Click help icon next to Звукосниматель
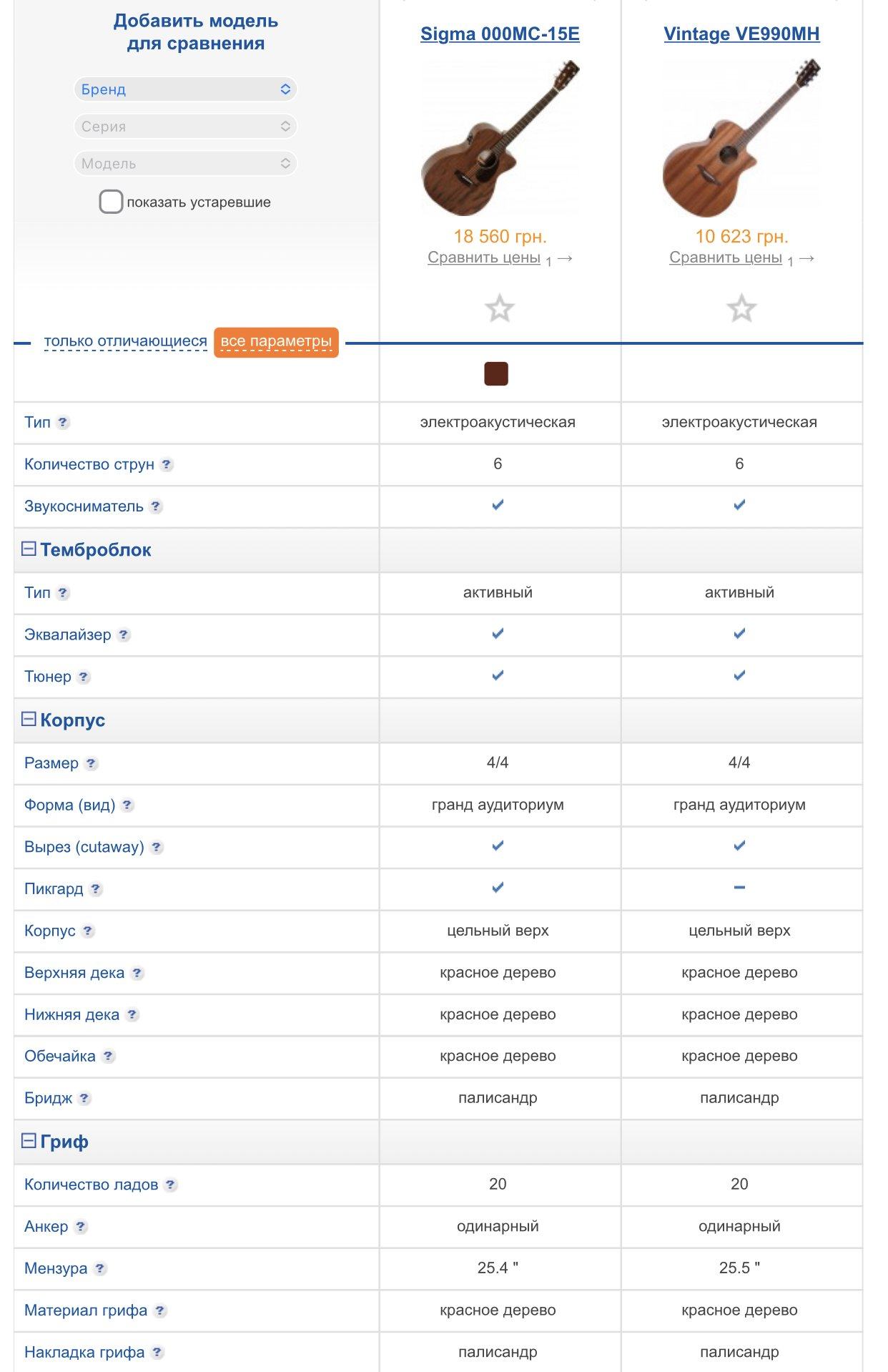This screenshot has height=1372, width=888. (x=156, y=506)
